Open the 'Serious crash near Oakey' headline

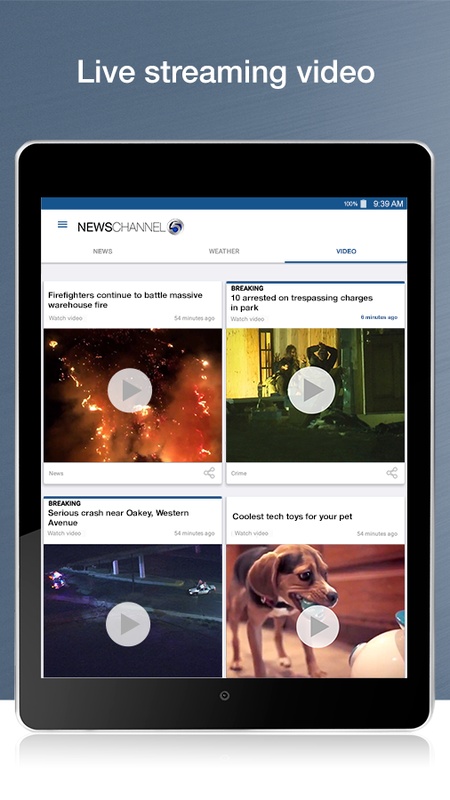click(x=118, y=518)
